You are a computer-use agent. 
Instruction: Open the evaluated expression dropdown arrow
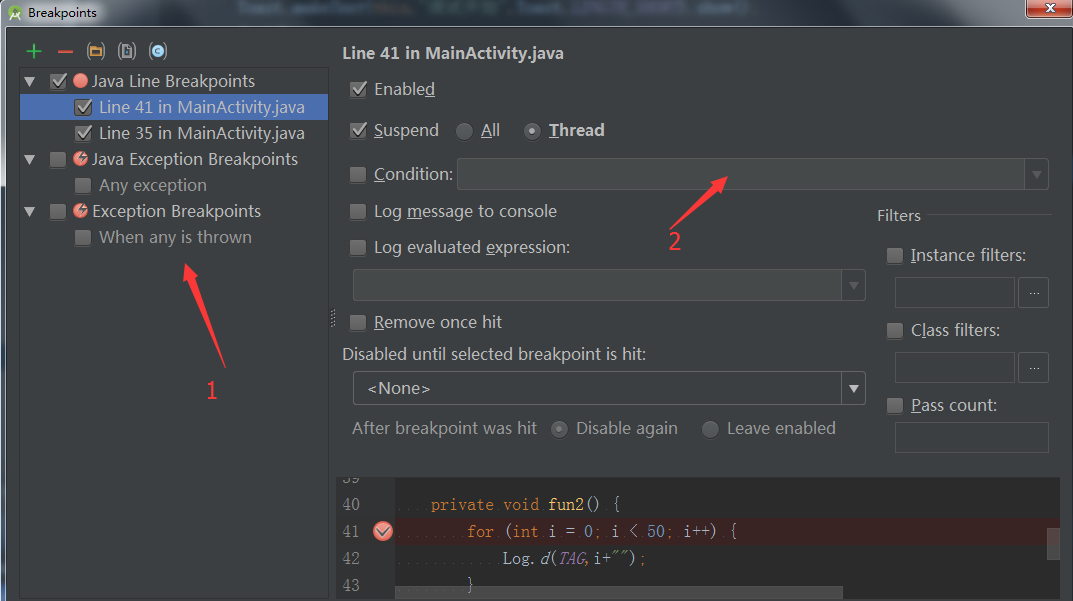853,285
